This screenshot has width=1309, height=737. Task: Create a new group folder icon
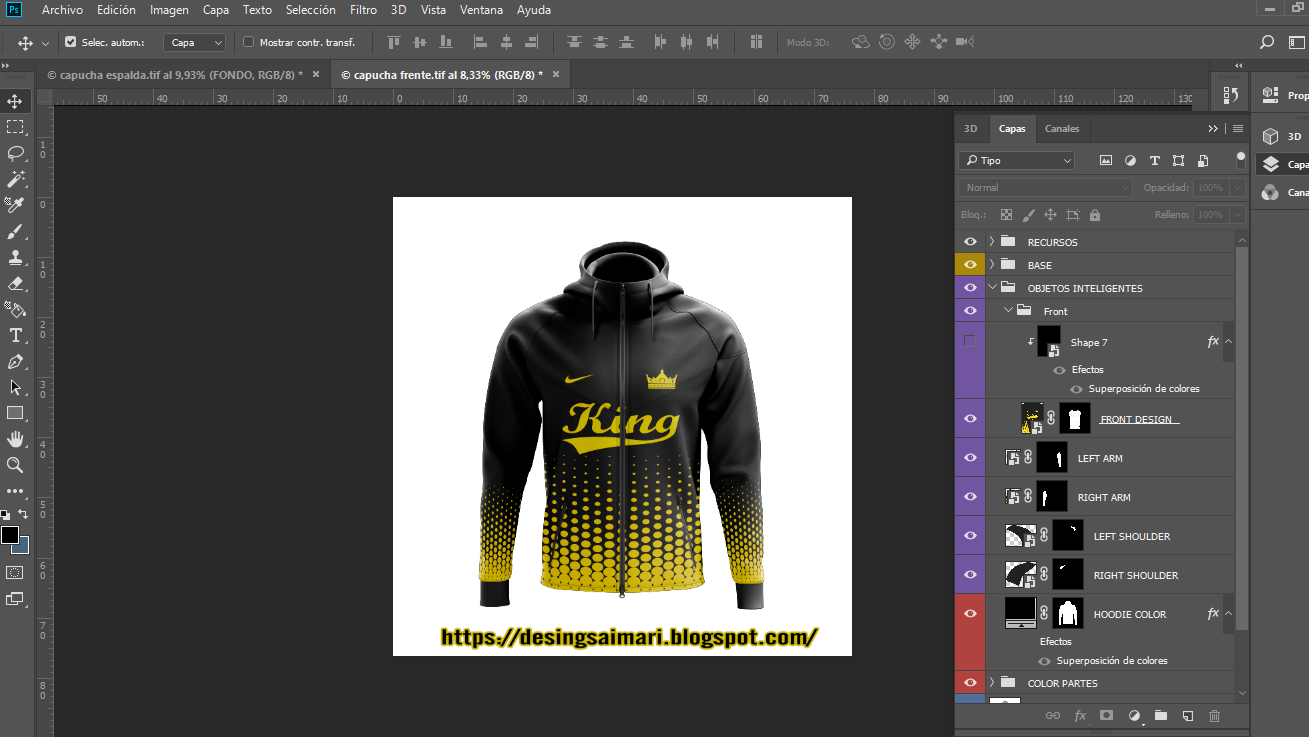point(1161,716)
